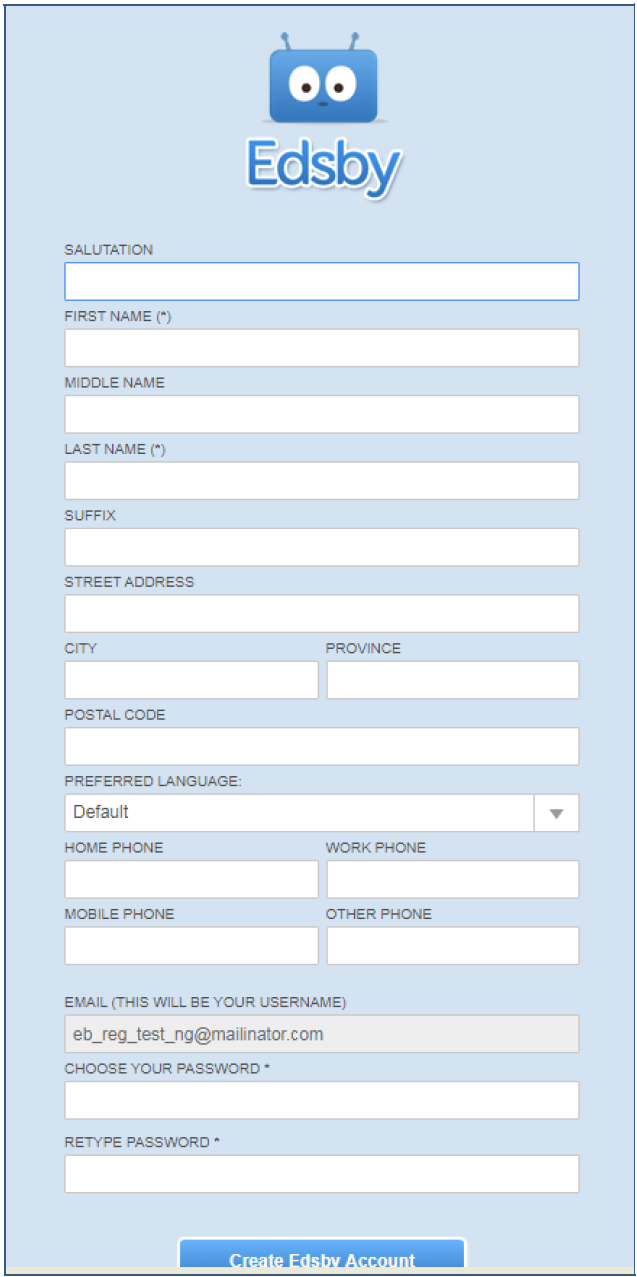Click the greyed-out email username field

[x=322, y=1034]
